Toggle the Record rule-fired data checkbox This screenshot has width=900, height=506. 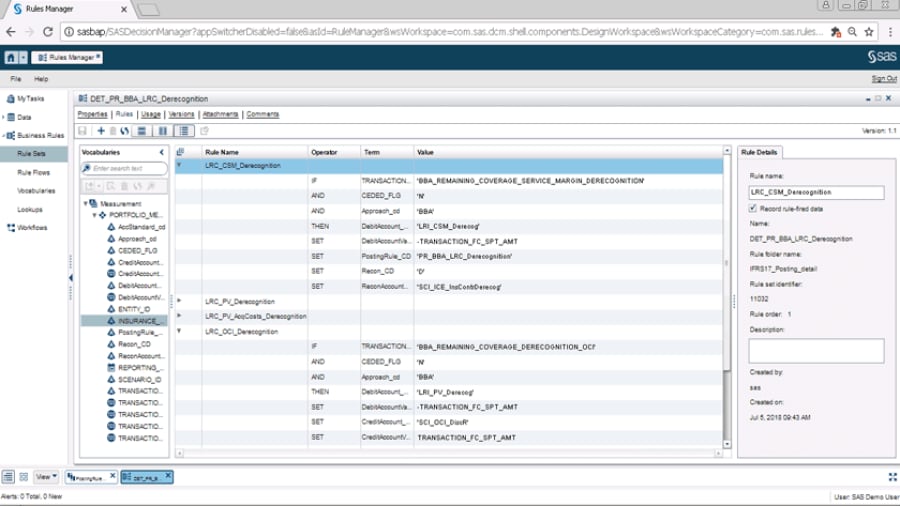[x=752, y=208]
